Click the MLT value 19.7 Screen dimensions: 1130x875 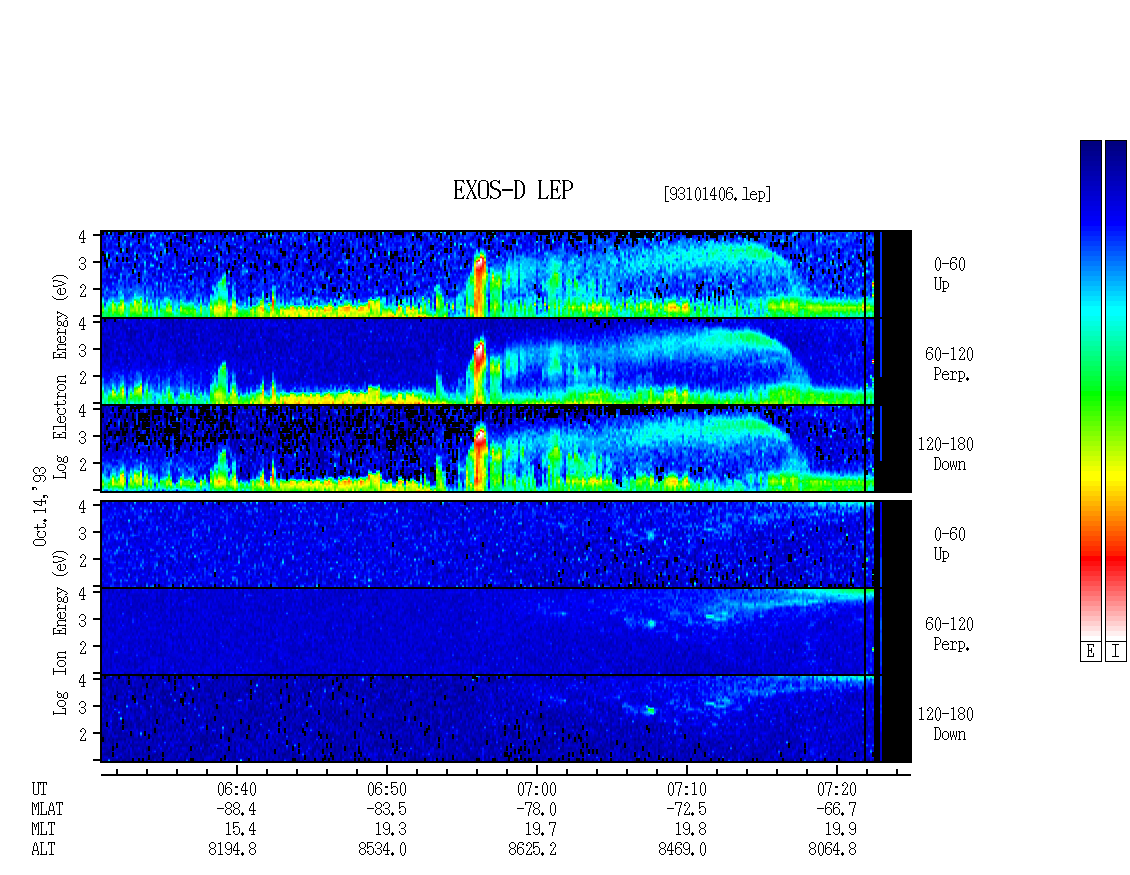click(x=540, y=830)
